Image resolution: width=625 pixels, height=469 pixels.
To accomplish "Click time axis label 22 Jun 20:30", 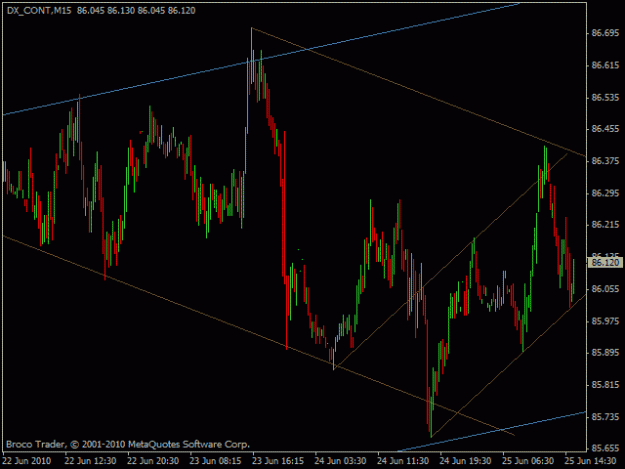I will (x=153, y=461).
